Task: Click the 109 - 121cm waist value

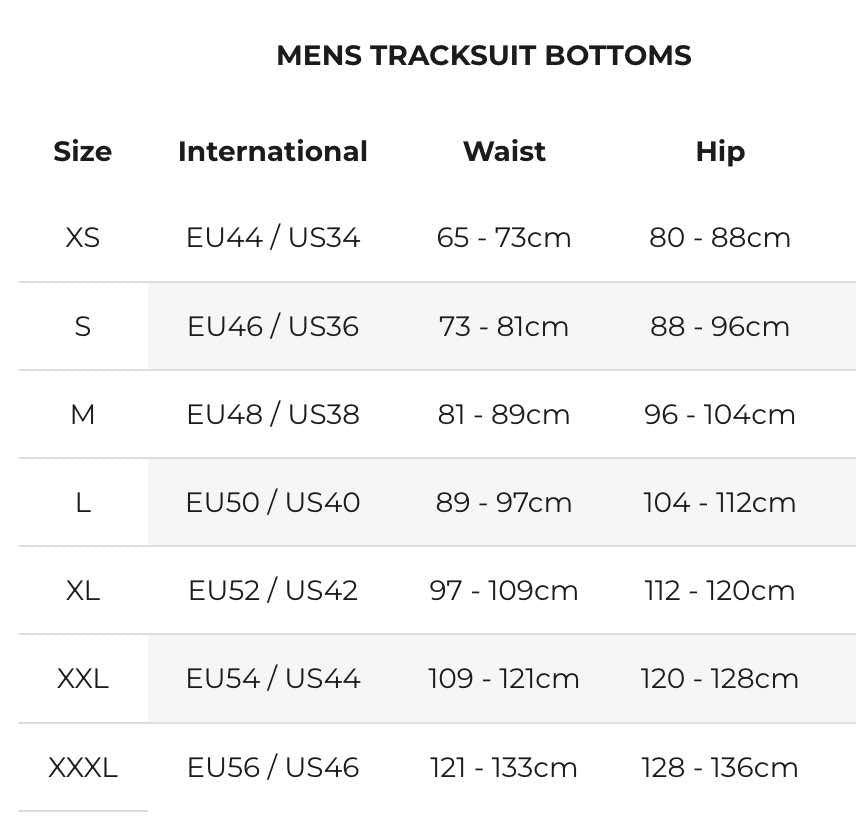Action: coord(504,679)
